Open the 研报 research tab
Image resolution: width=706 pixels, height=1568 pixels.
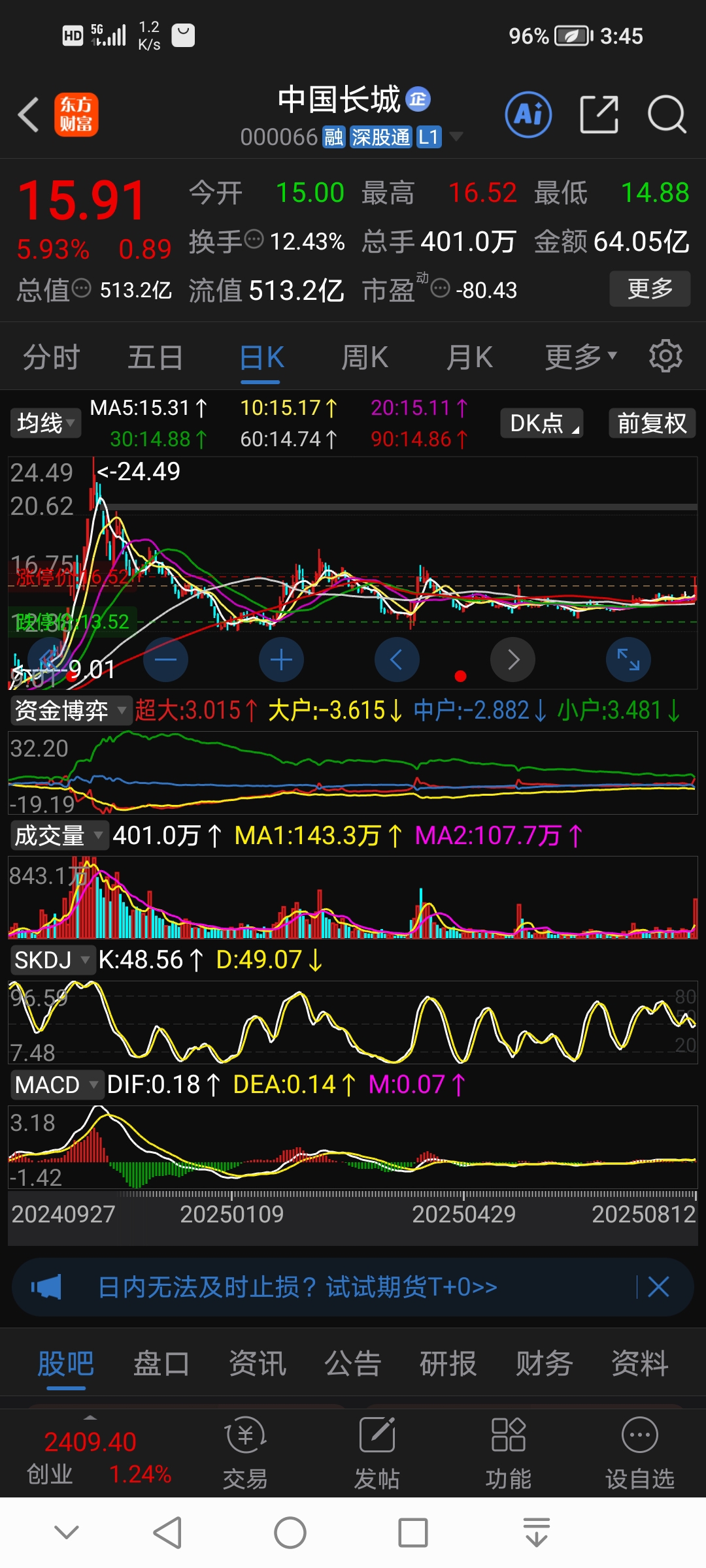tap(448, 1364)
